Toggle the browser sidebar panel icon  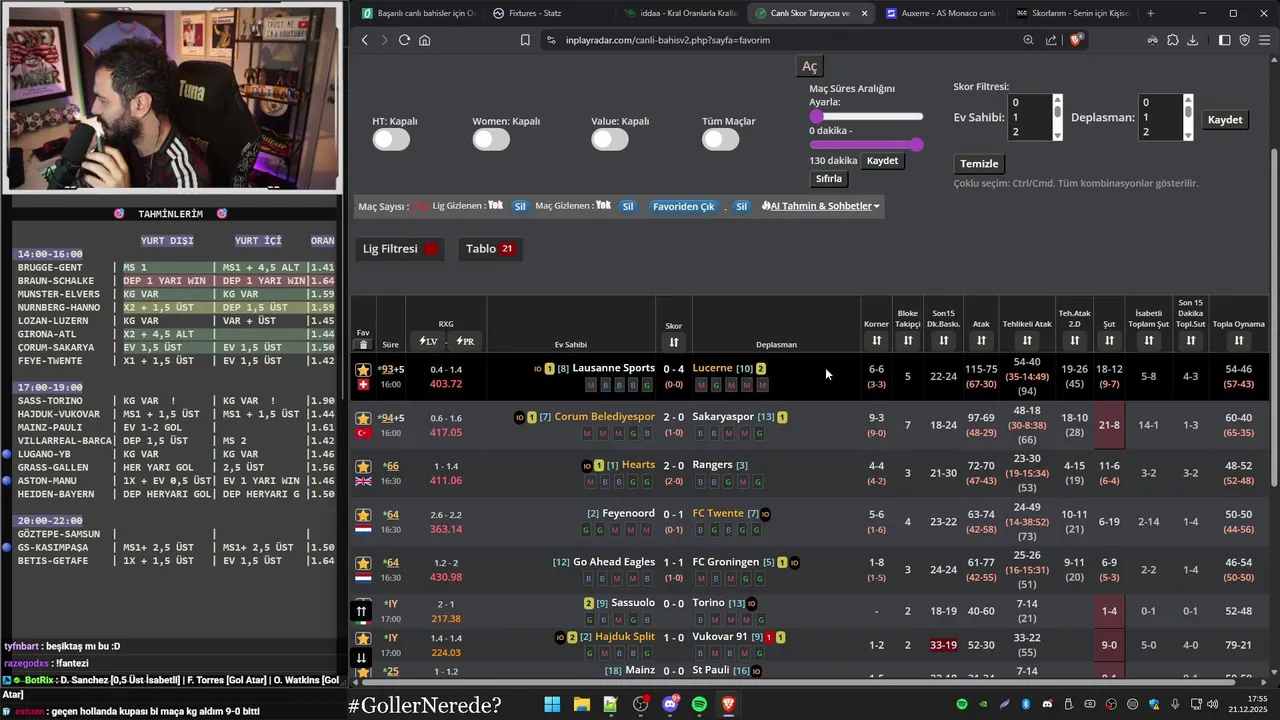1225,40
